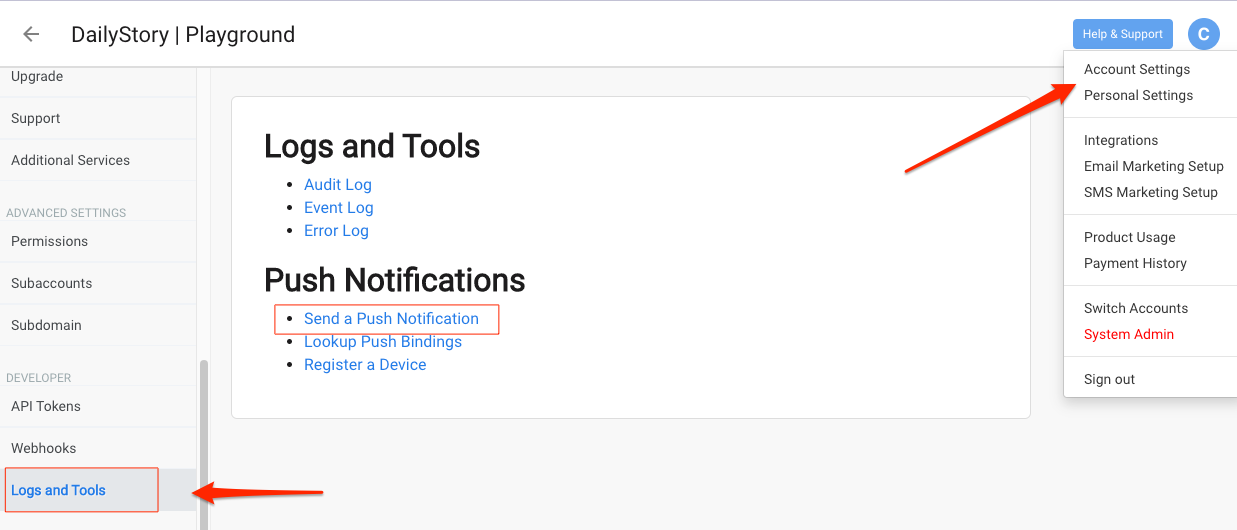Open the Audit Log link
This screenshot has height=530, width=1237.
point(338,185)
